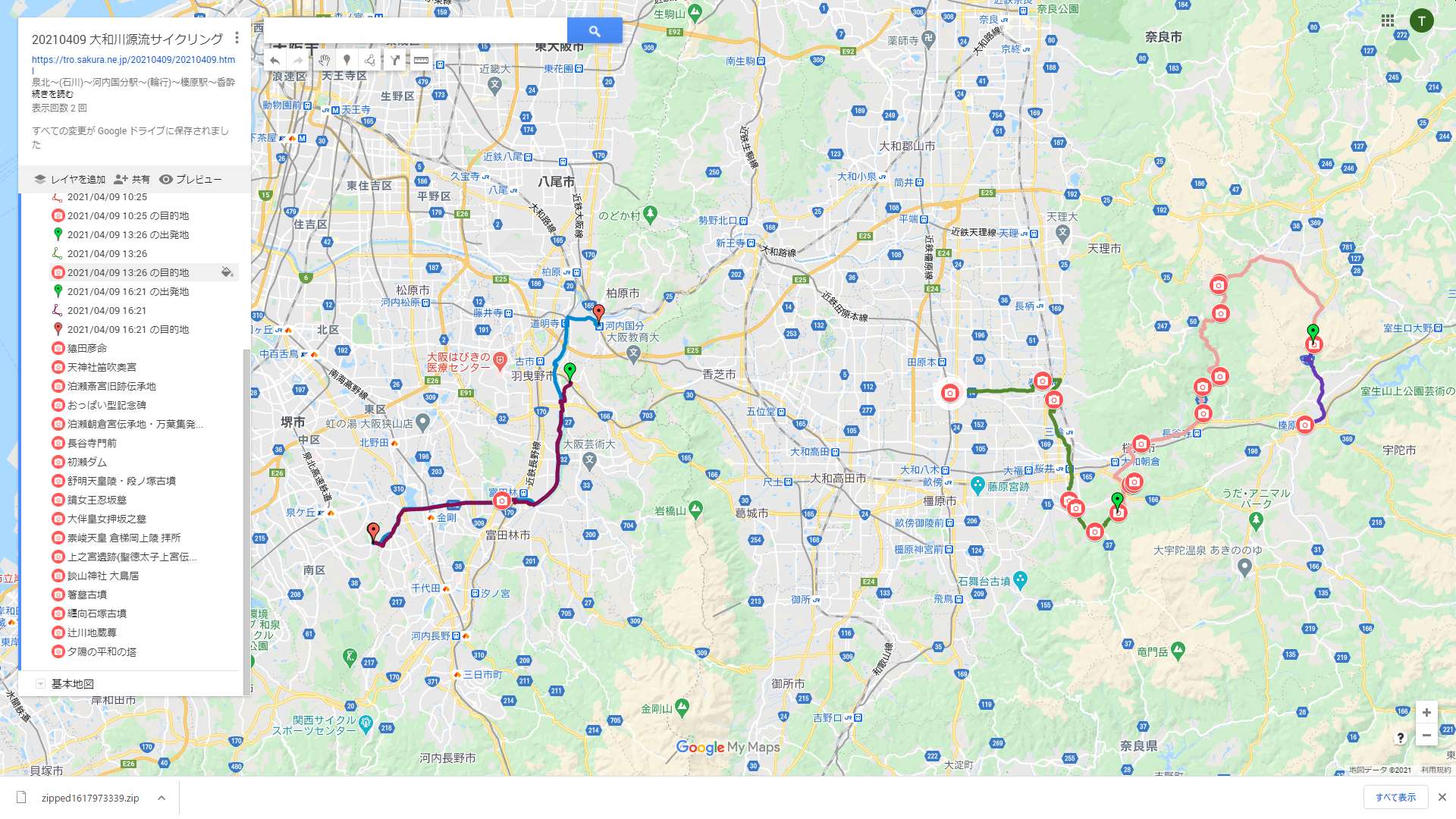Select 長谷寺門前 in the layer list
The image size is (1456, 819).
pyautogui.click(x=92, y=443)
